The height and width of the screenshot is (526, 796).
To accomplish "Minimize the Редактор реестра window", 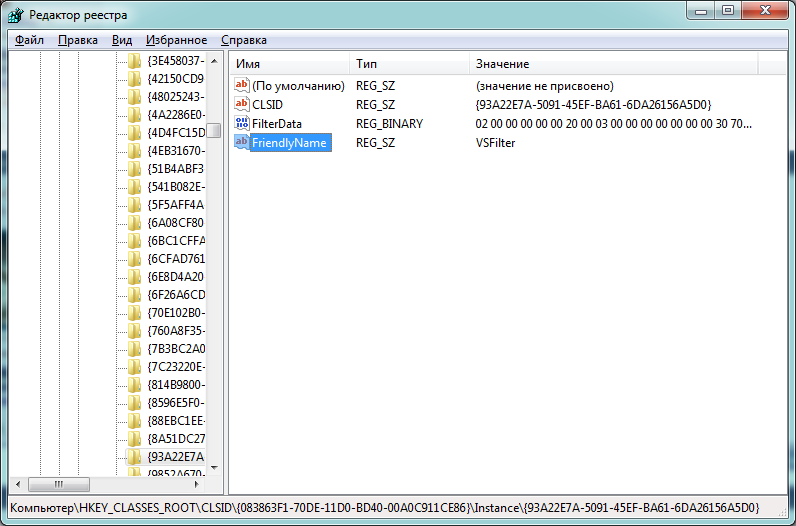I will [x=702, y=10].
